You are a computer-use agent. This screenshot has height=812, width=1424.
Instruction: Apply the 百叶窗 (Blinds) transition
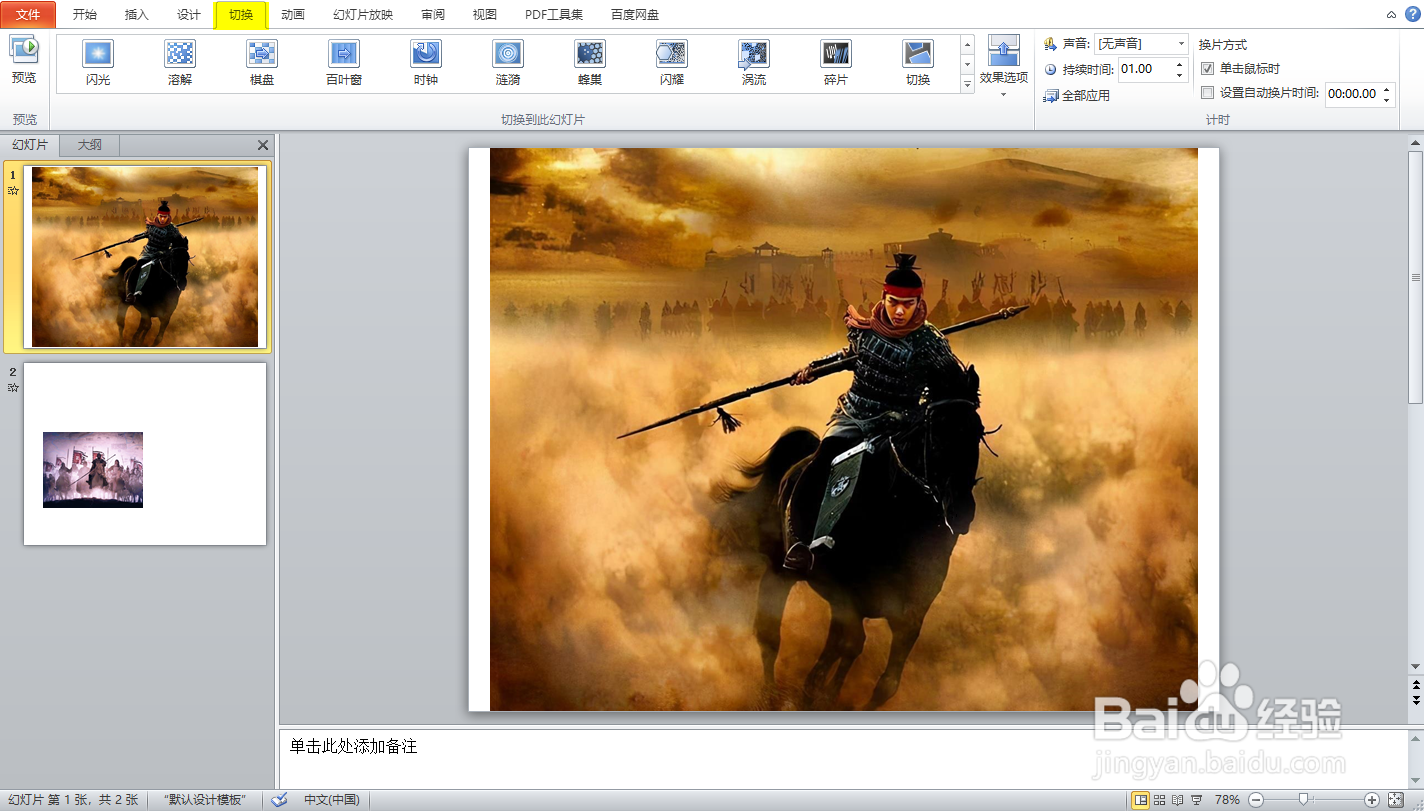[x=344, y=62]
